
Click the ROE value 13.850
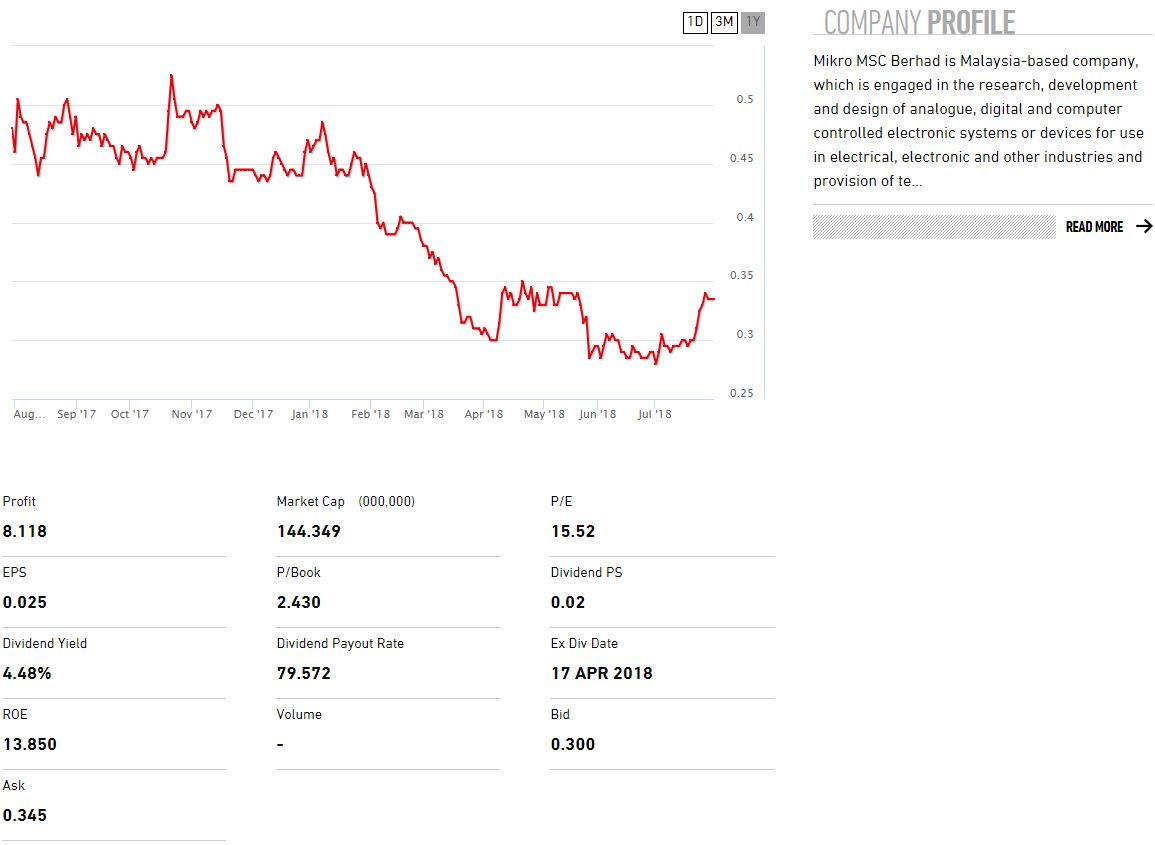(x=30, y=744)
